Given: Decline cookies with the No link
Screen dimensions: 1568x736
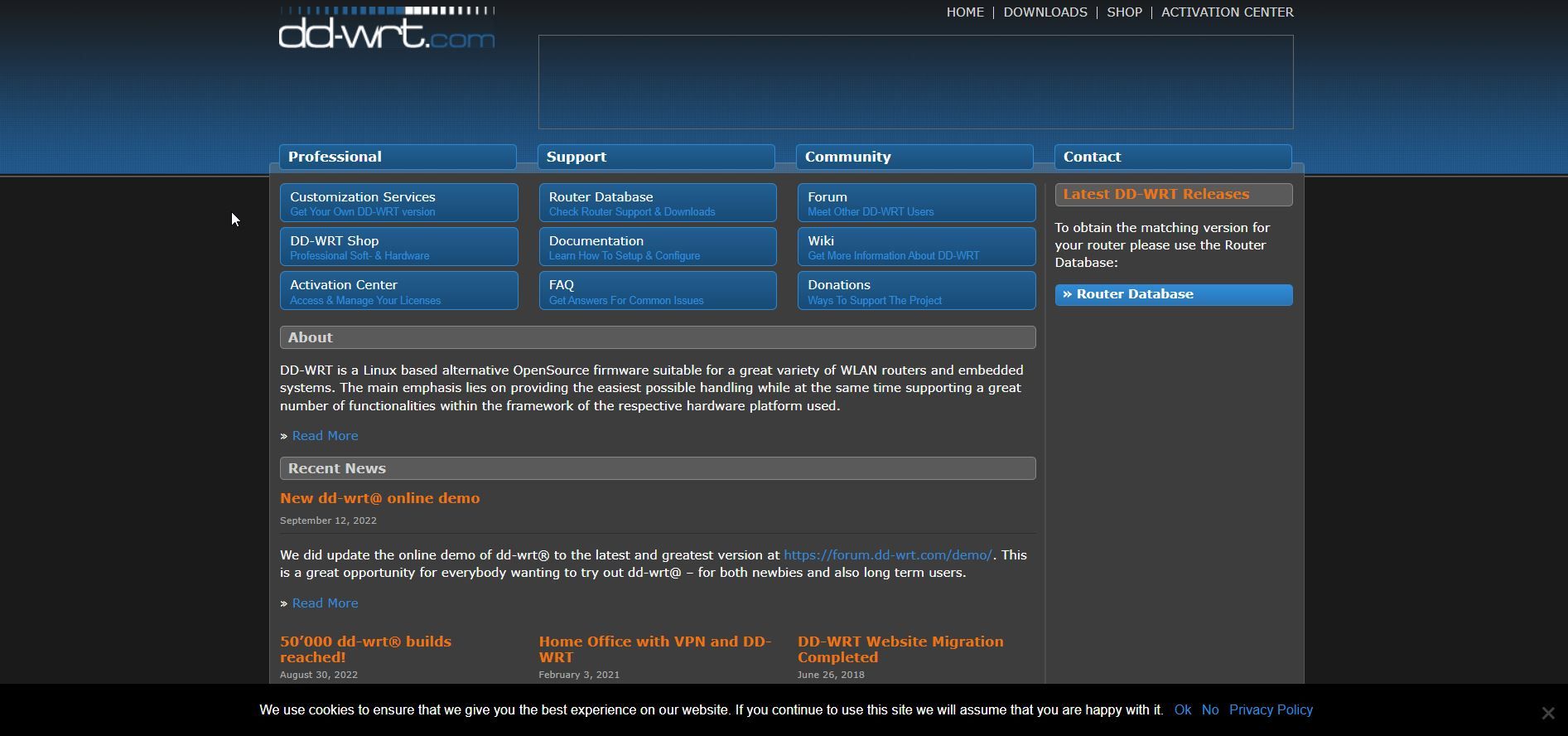Looking at the screenshot, I should [x=1210, y=710].
